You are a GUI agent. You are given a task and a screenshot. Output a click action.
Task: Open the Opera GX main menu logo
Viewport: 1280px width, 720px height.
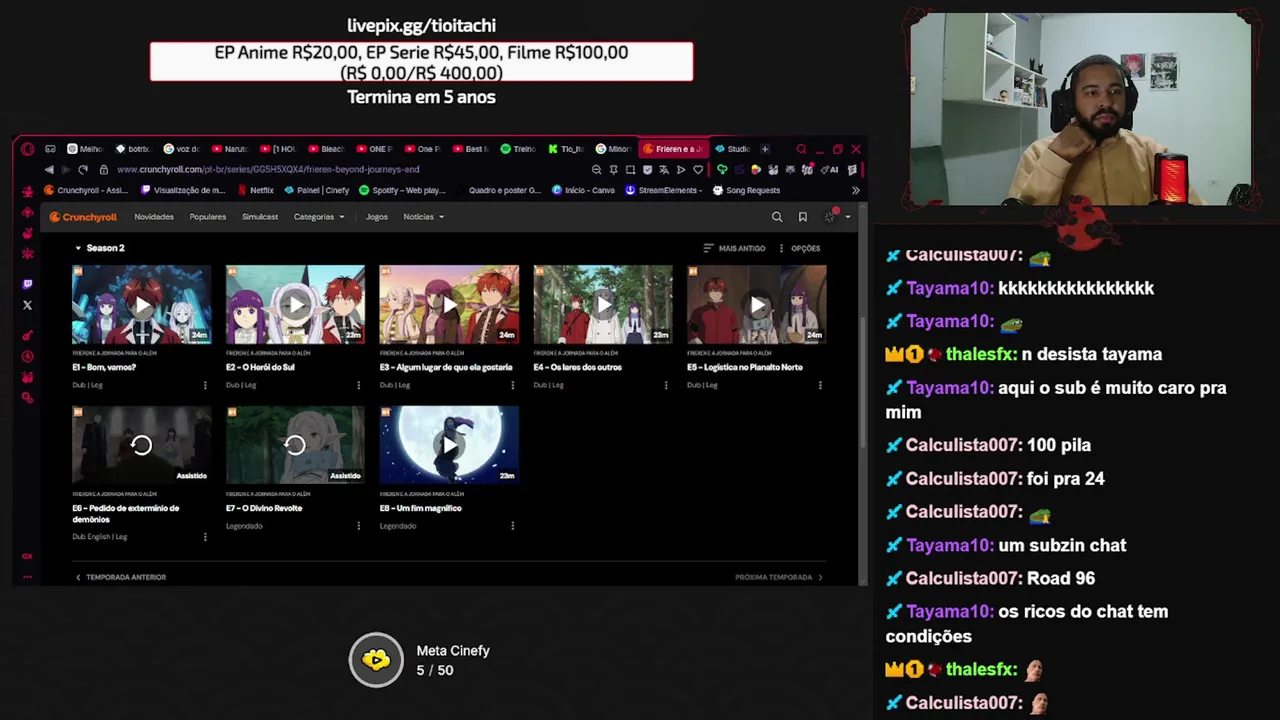(x=27, y=149)
